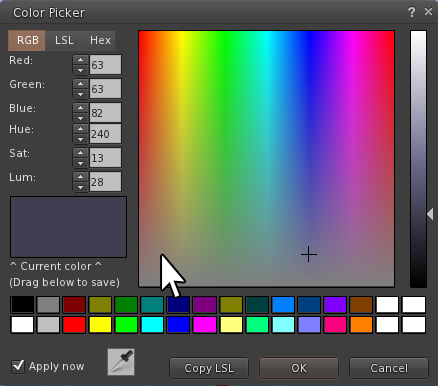This screenshot has width=438, height=386.
Task: Click the Copy LSL button
Action: click(x=209, y=368)
